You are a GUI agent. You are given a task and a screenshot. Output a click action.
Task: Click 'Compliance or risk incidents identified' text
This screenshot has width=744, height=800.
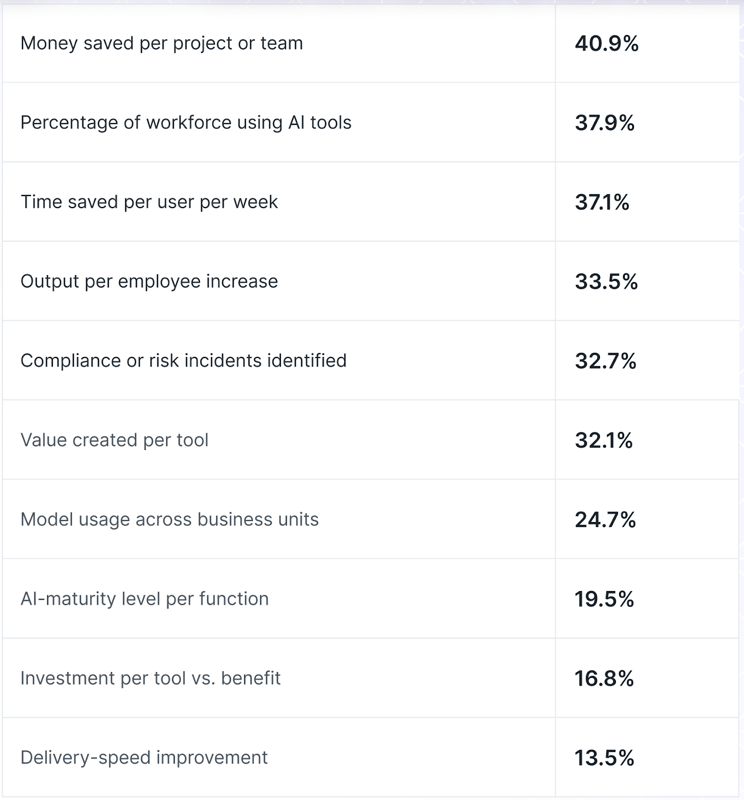183,361
